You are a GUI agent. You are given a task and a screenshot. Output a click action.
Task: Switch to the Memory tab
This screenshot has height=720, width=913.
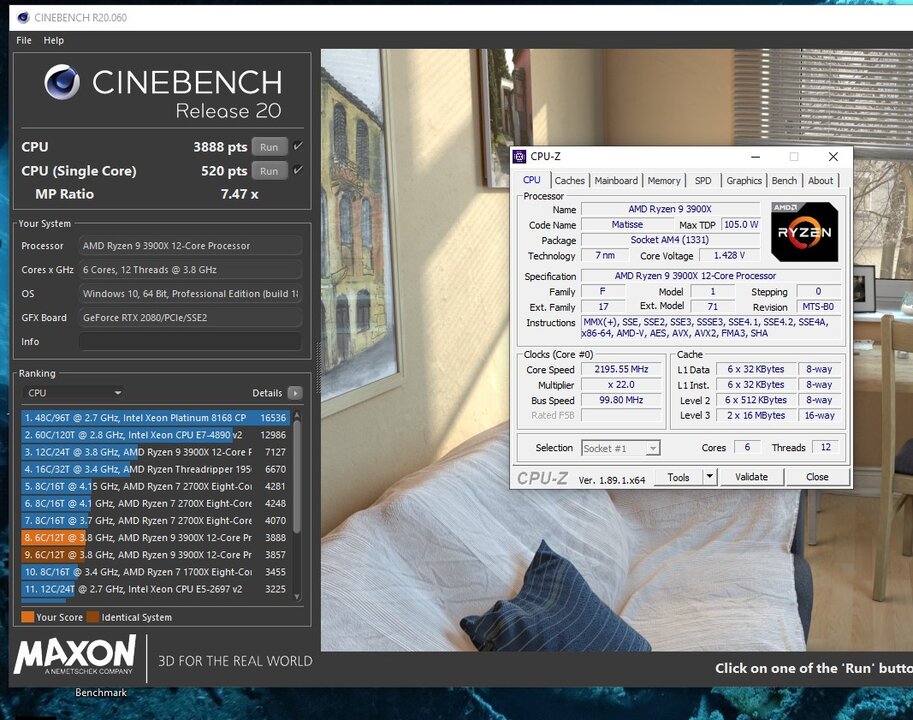point(664,180)
